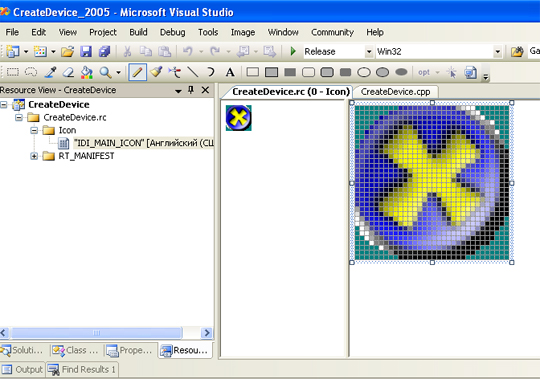Image resolution: width=540 pixels, height=379 pixels.
Task: Pick the Select Color eyedropper tool
Action: [50, 72]
